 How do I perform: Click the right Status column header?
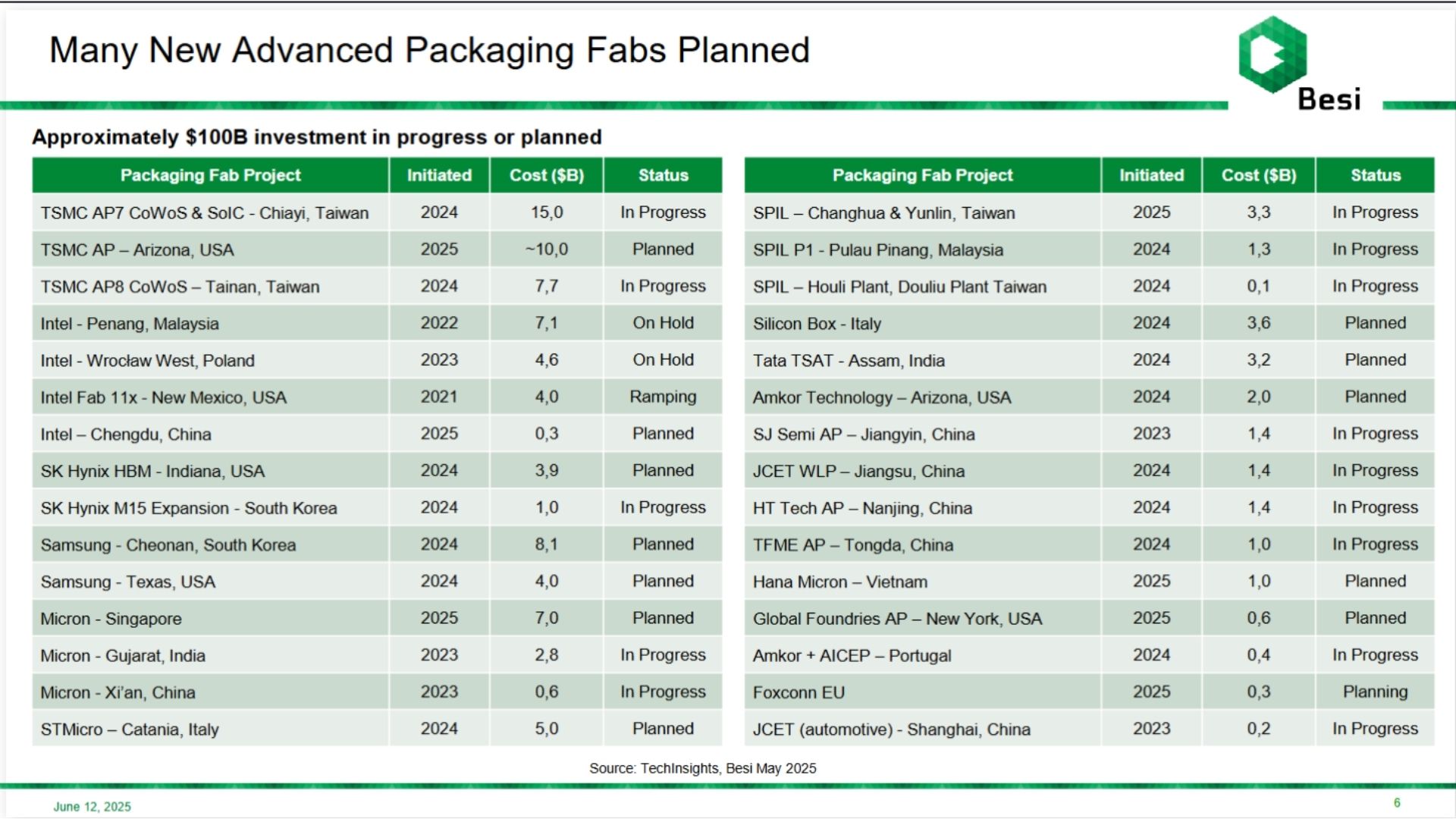click(1375, 175)
